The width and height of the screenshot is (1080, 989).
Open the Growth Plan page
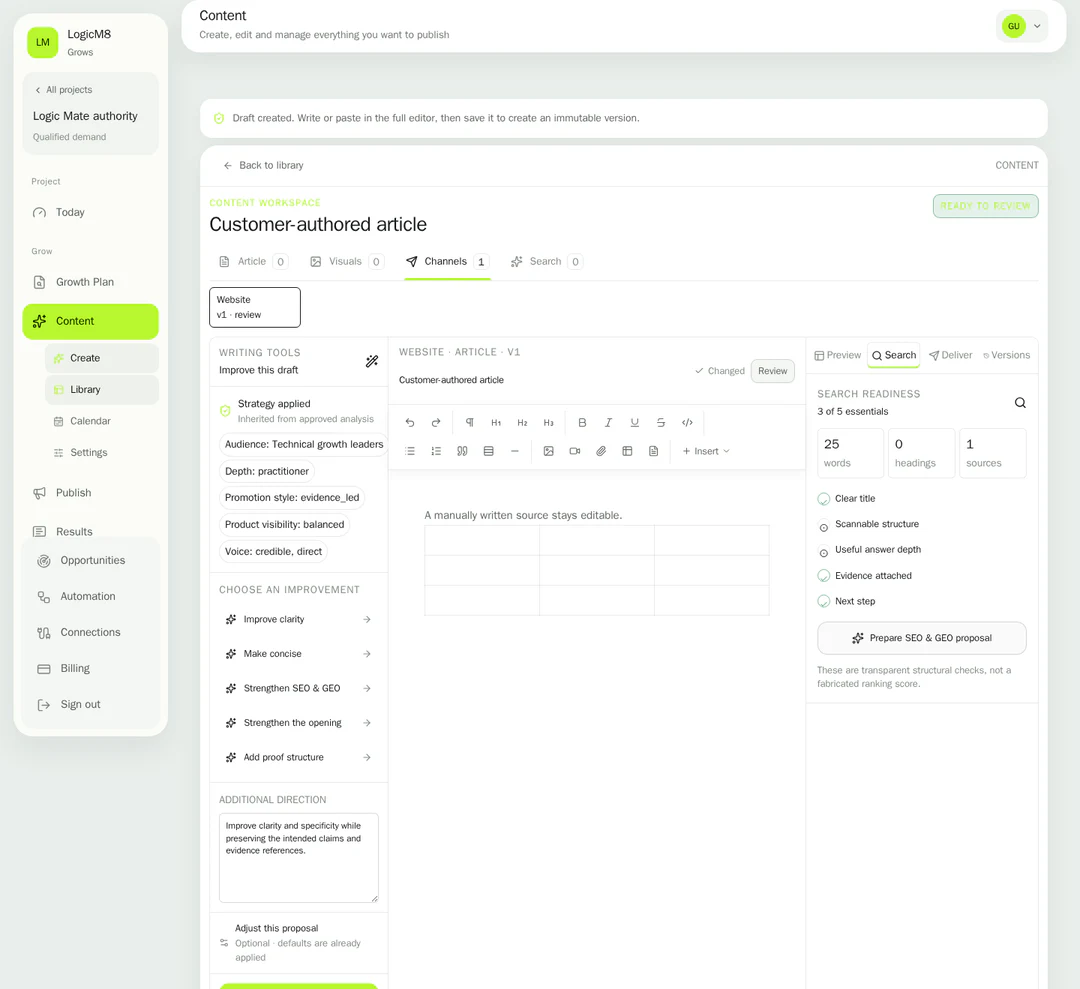tap(91, 282)
